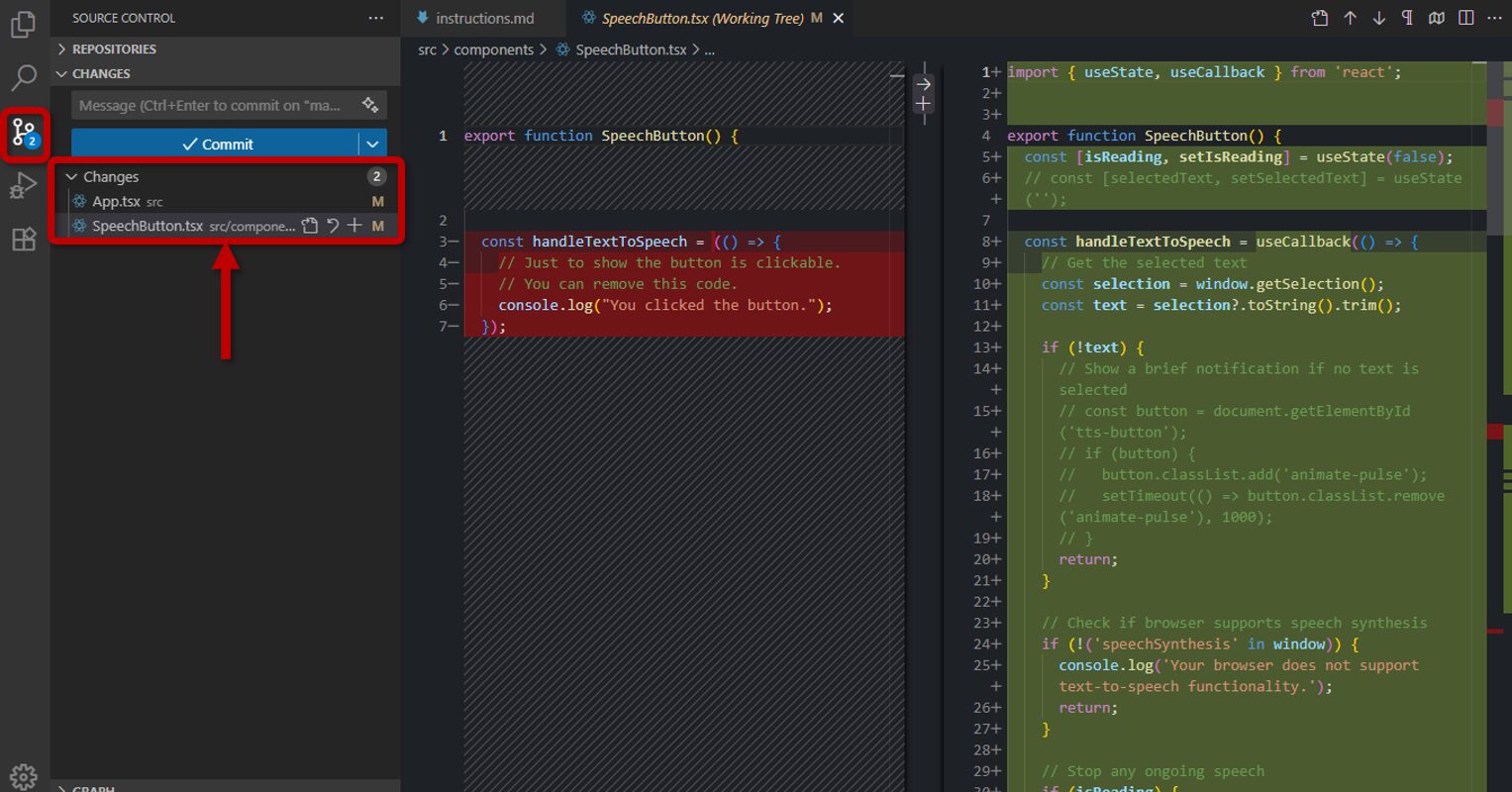Screen dimensions: 1512x792
Task: Generate commit message with sparkle icon
Action: pos(370,105)
